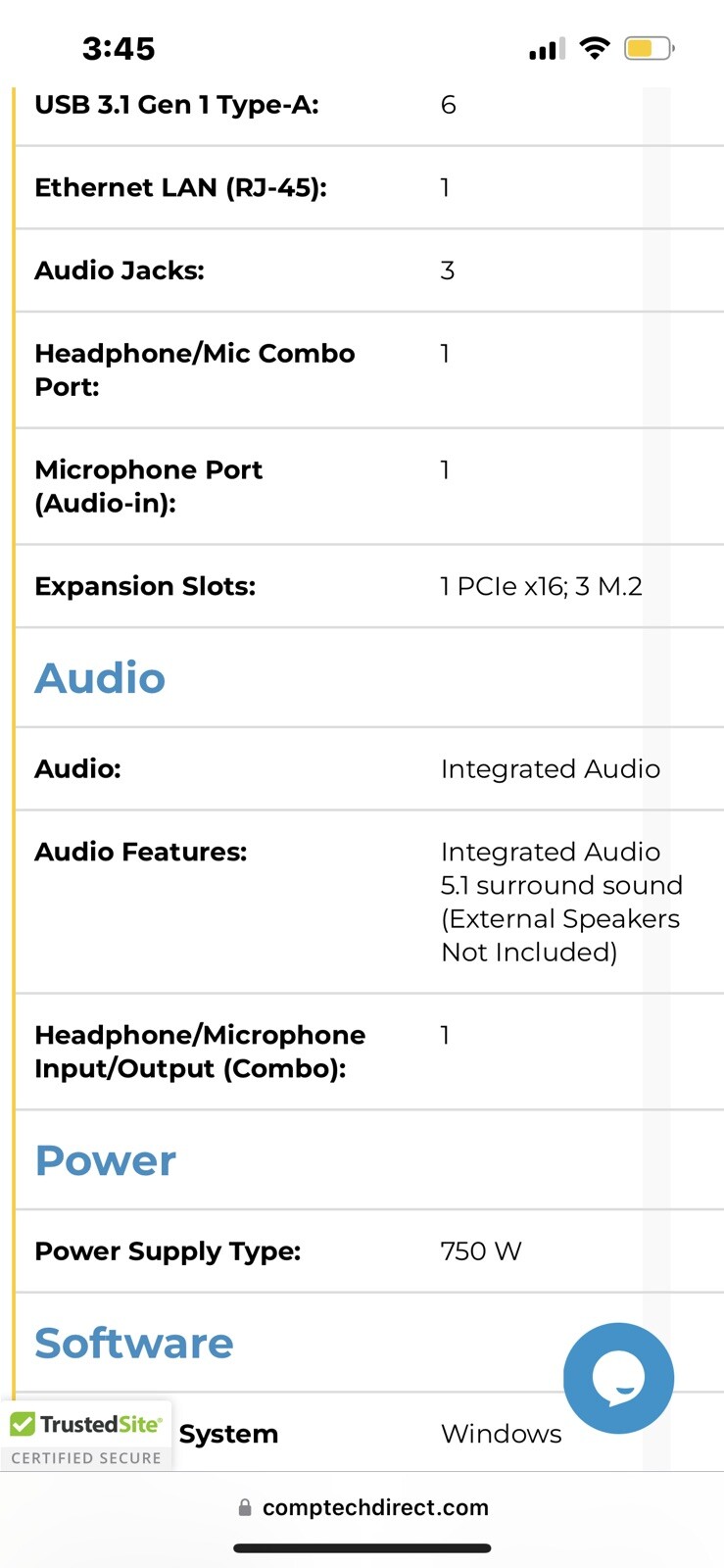
Task: Tap the 750 W power supply value
Action: pyautogui.click(x=481, y=1250)
